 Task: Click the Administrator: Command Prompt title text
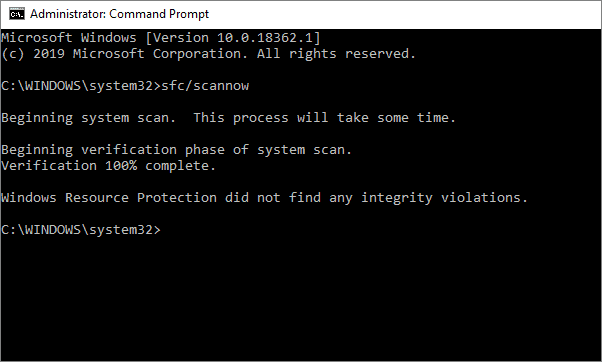pos(119,14)
